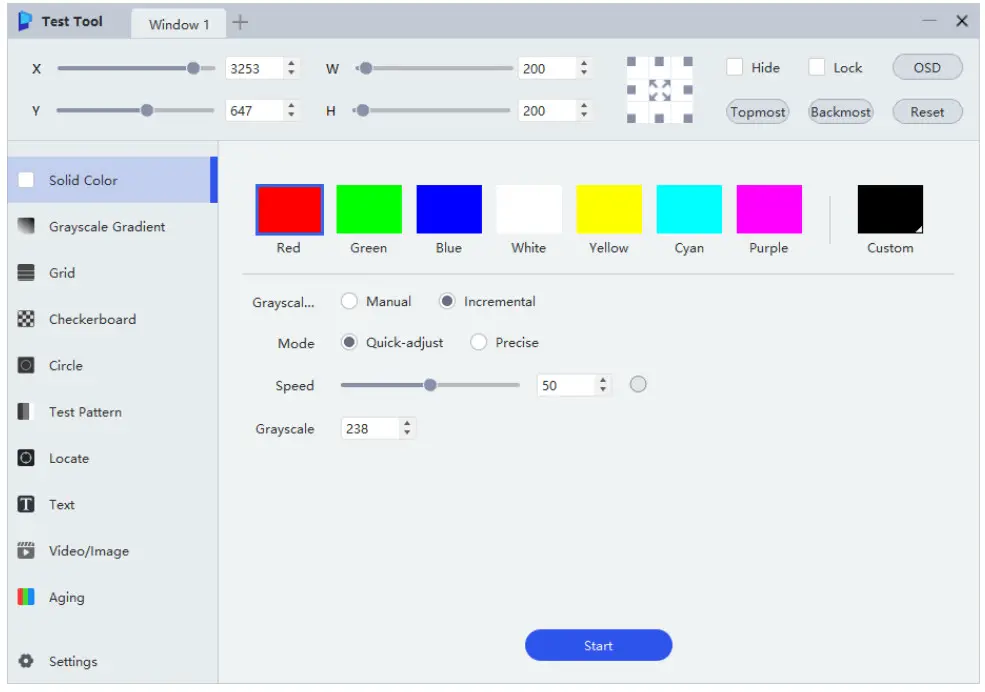The width and height of the screenshot is (985, 692).
Task: Switch to the Window 1 tab
Action: 178,24
